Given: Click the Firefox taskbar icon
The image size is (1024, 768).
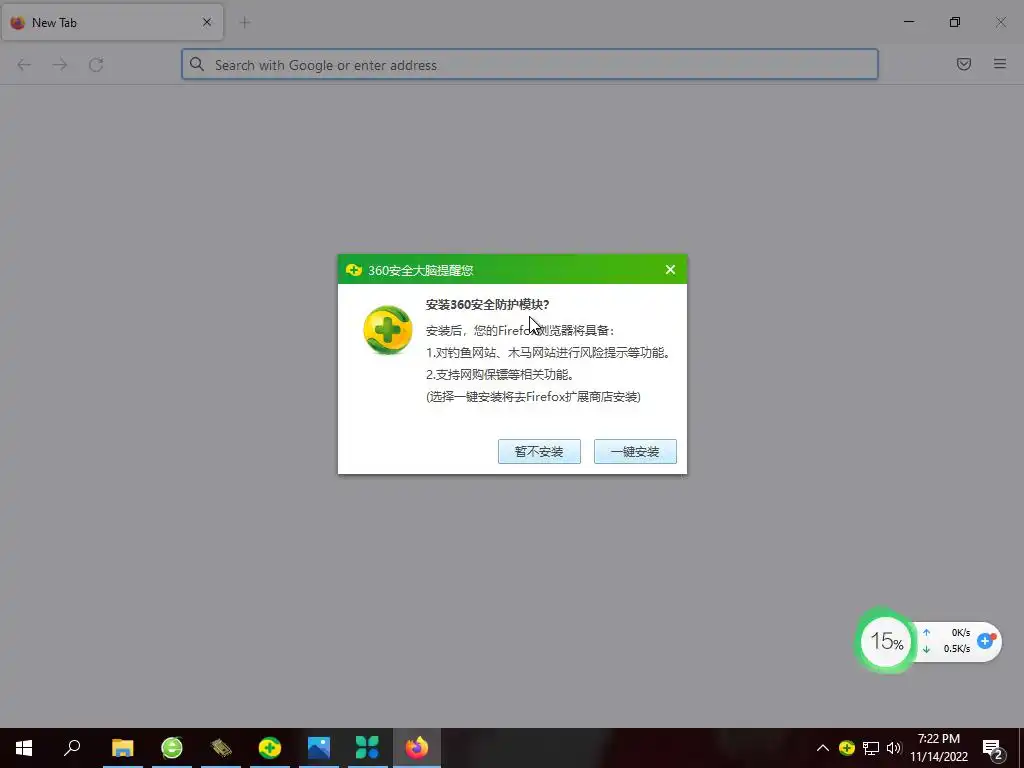Looking at the screenshot, I should click(x=417, y=748).
